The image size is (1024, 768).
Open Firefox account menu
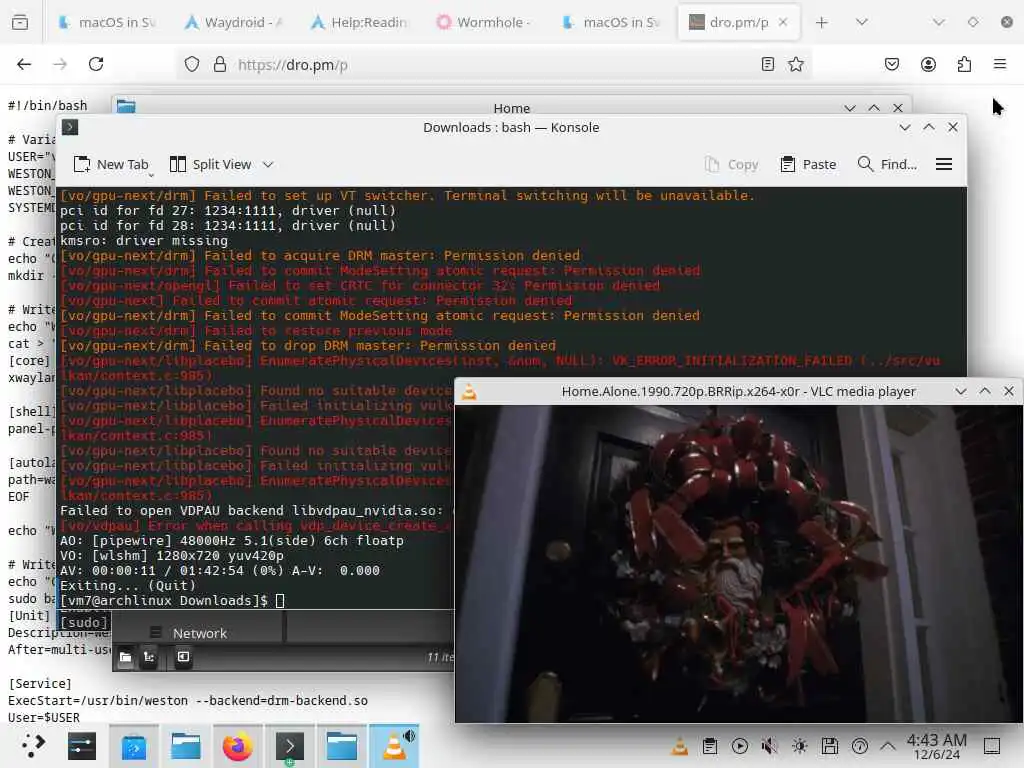point(928,64)
